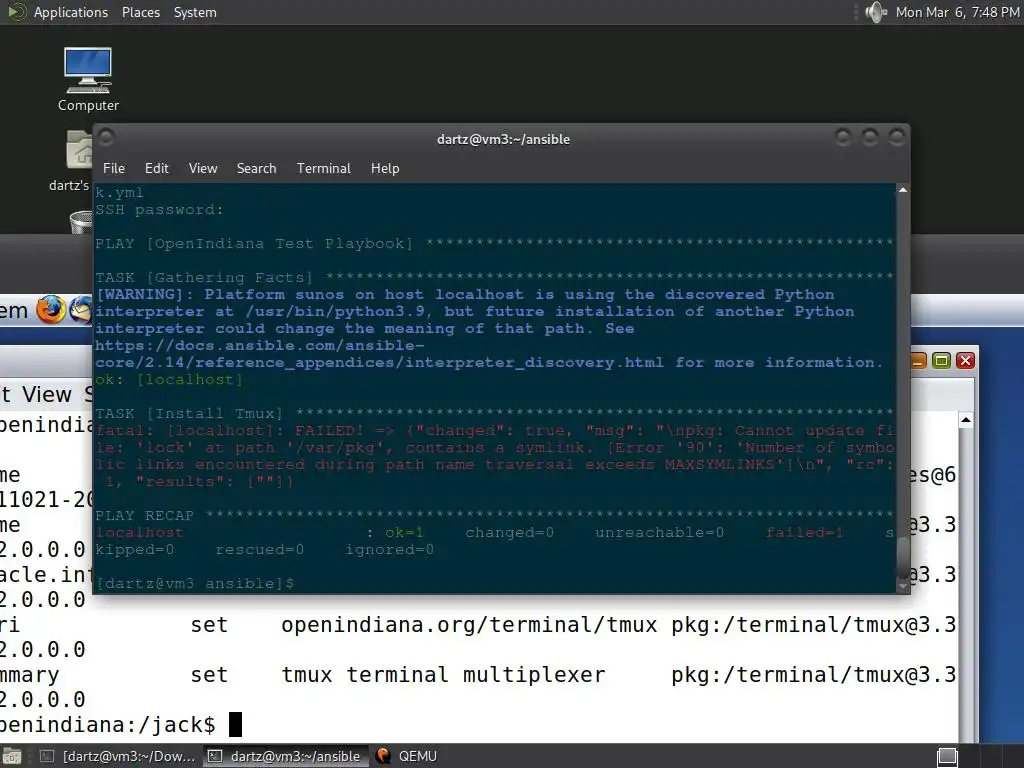Switch to dartz@vm3:~/Dow... taskbar window
Screen dimensions: 1024x768
(118, 756)
